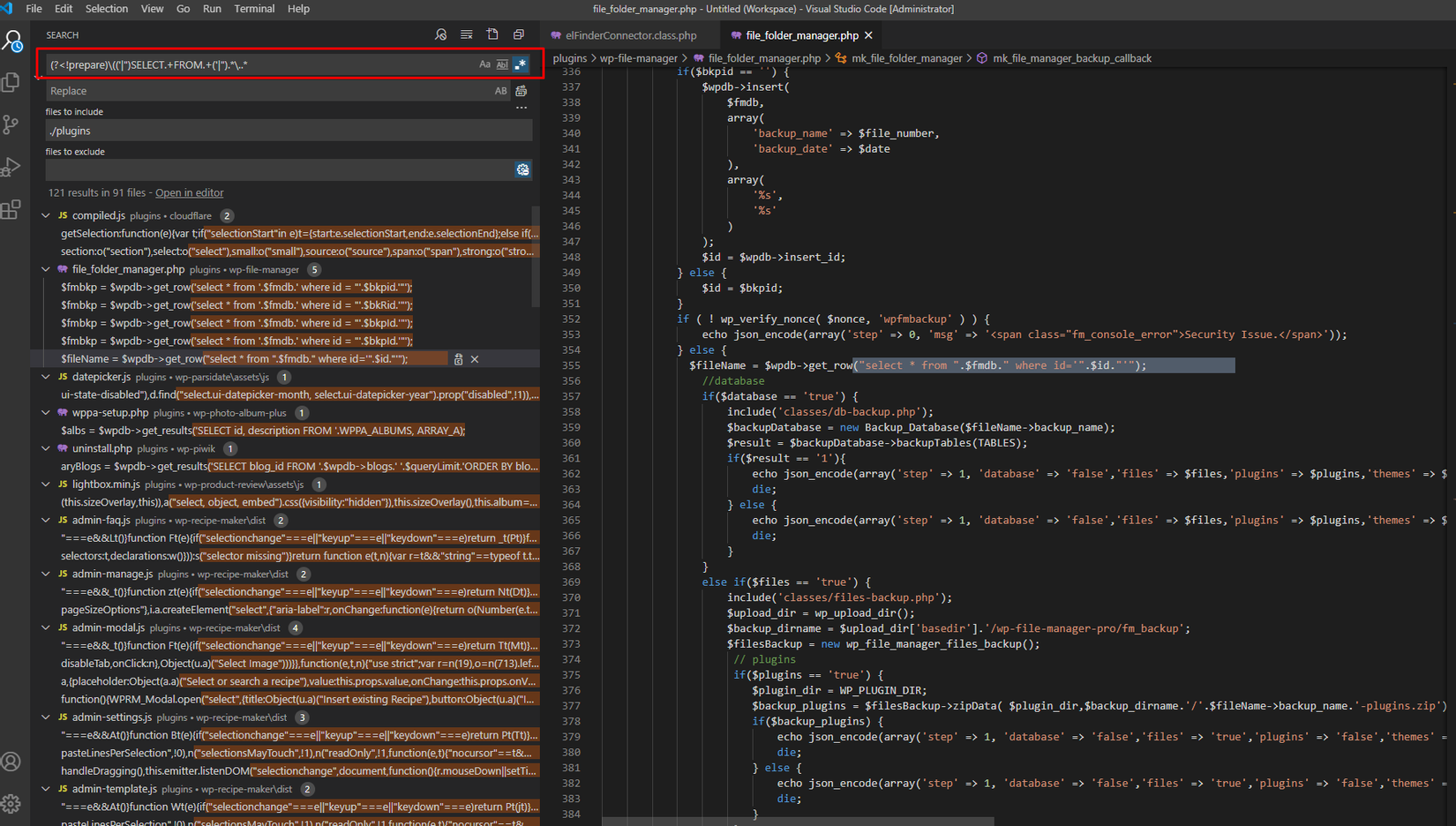Click the Clear Search Results icon

click(466, 35)
